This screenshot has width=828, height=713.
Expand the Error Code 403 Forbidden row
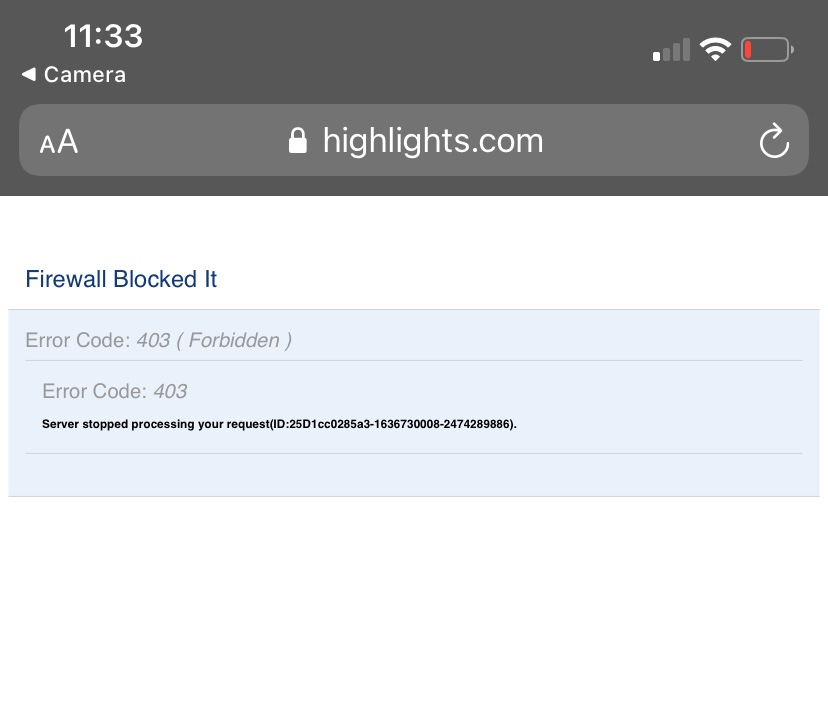point(158,340)
